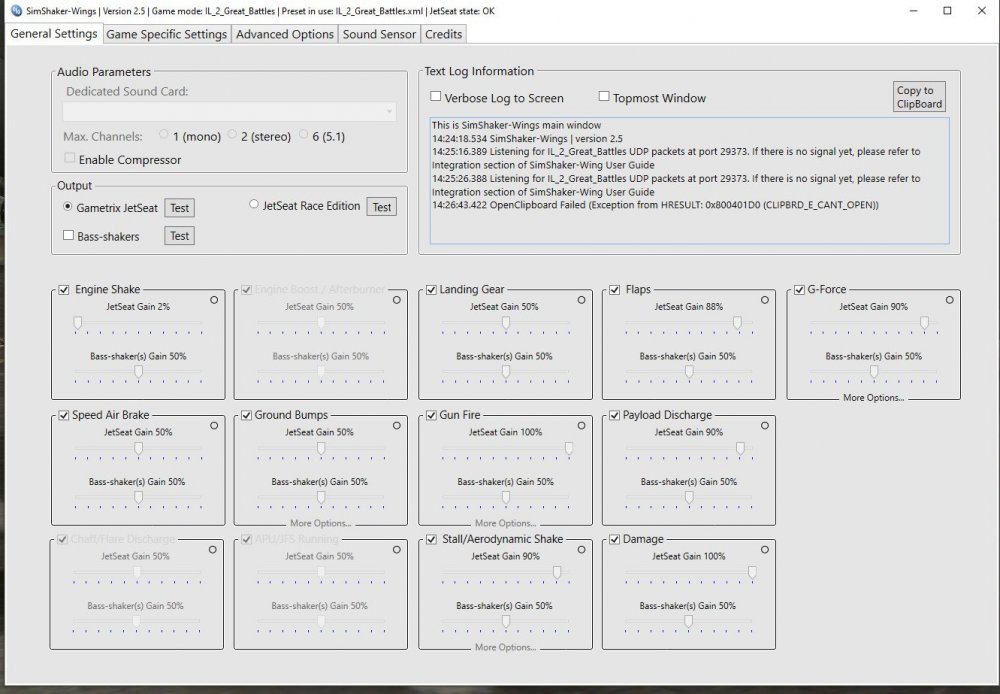Viewport: 1000px width, 694px height.
Task: Uncheck the Engine Shake checkbox
Action: pyautogui.click(x=65, y=290)
